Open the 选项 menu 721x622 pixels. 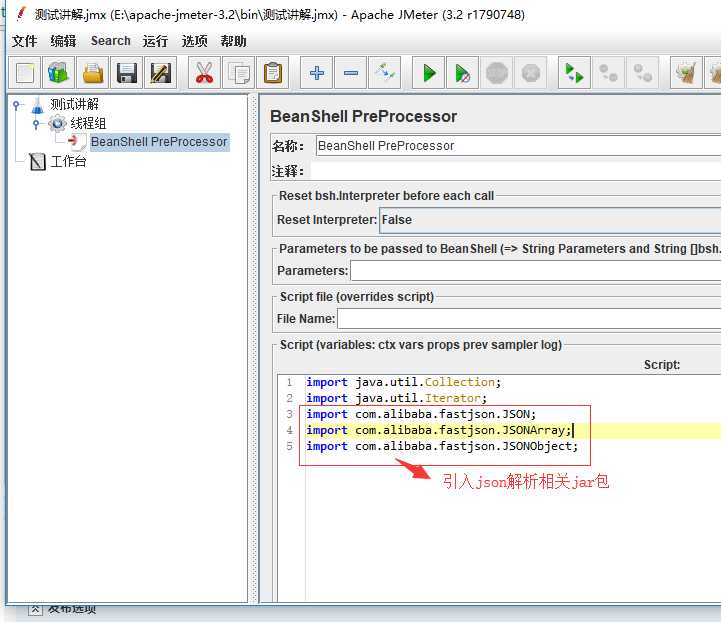click(x=195, y=41)
